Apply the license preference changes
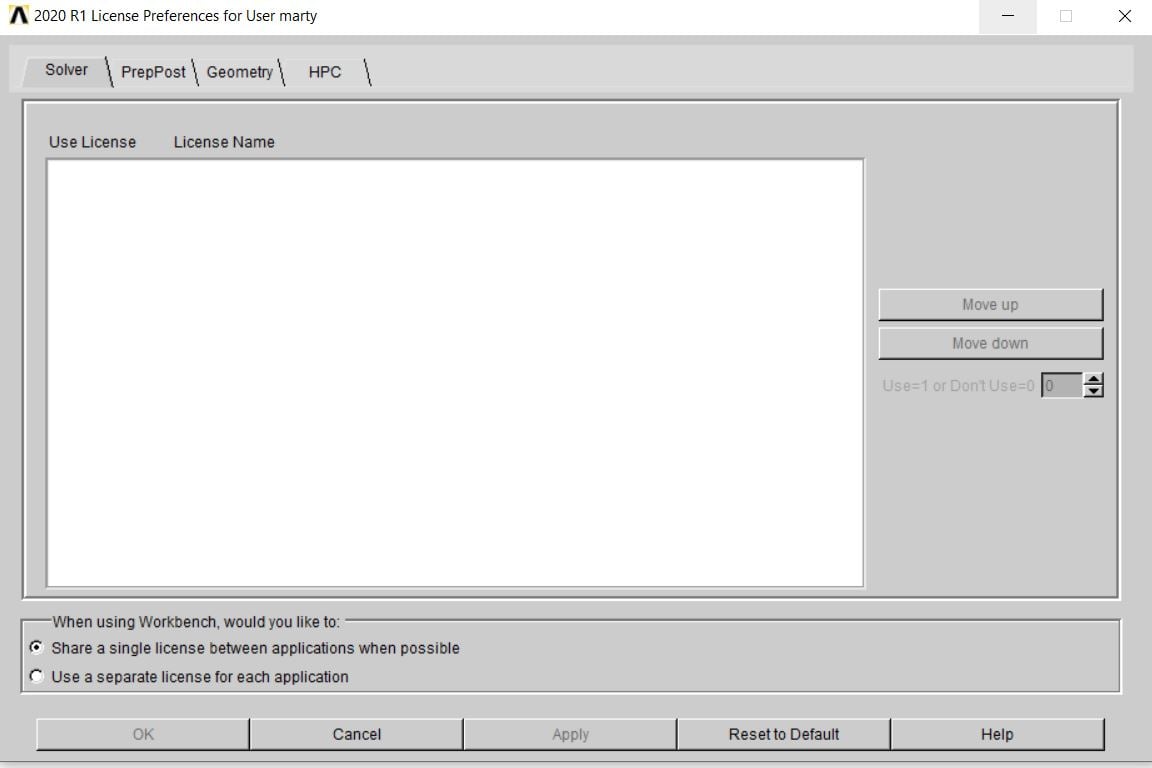Screen dimensions: 1152x768 click(x=570, y=734)
